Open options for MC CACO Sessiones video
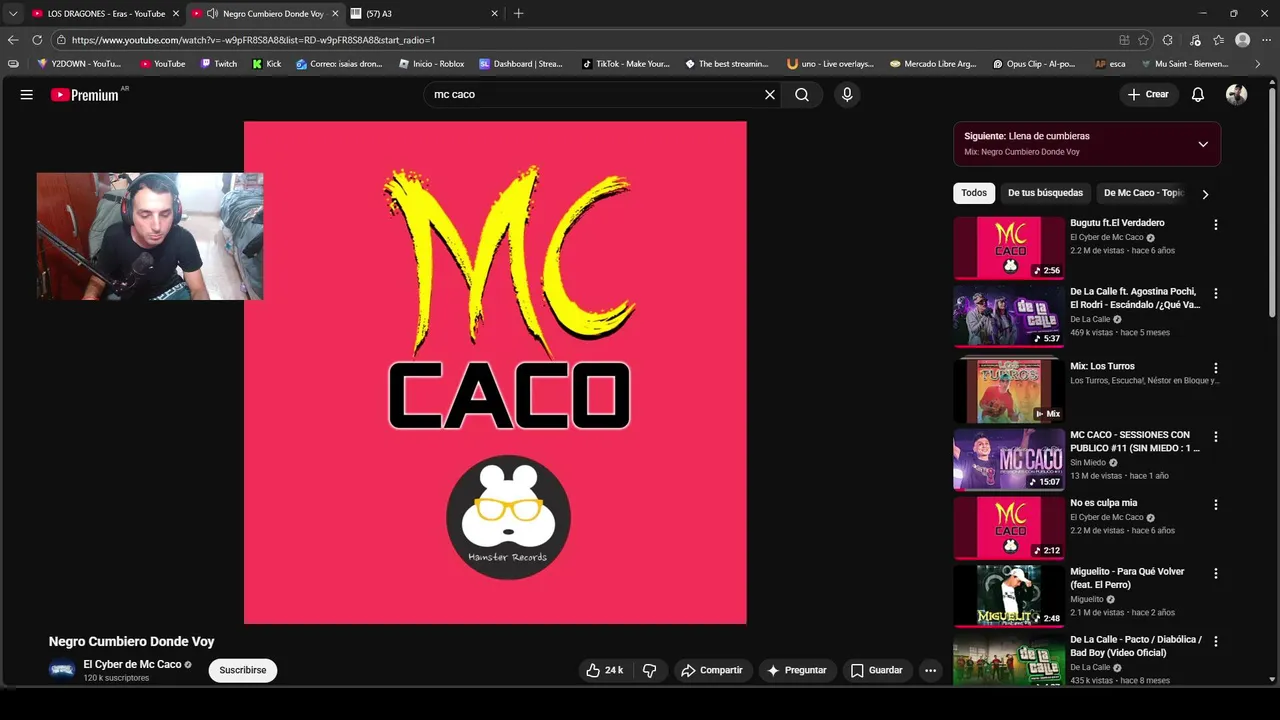1280x720 pixels. click(1216, 437)
